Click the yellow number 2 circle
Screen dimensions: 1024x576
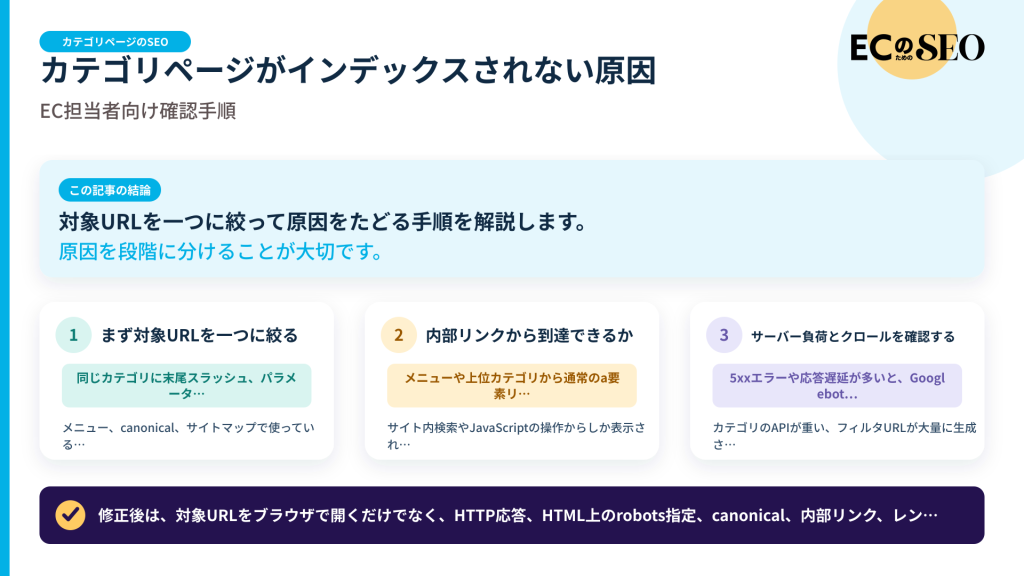coord(398,335)
